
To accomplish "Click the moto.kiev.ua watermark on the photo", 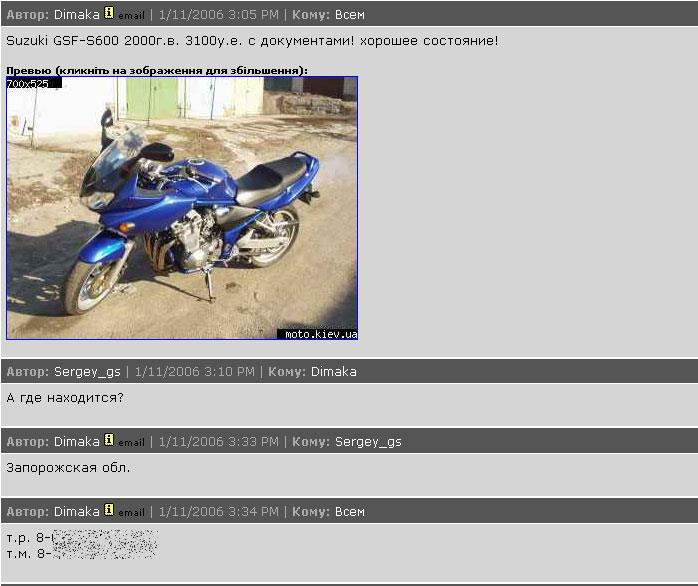I will [321, 334].
